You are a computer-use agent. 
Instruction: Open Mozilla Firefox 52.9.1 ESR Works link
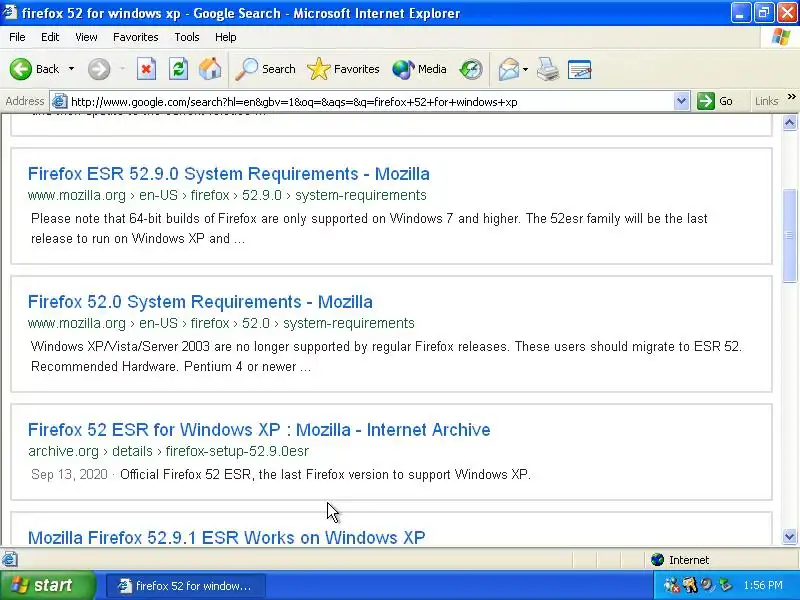pos(227,537)
